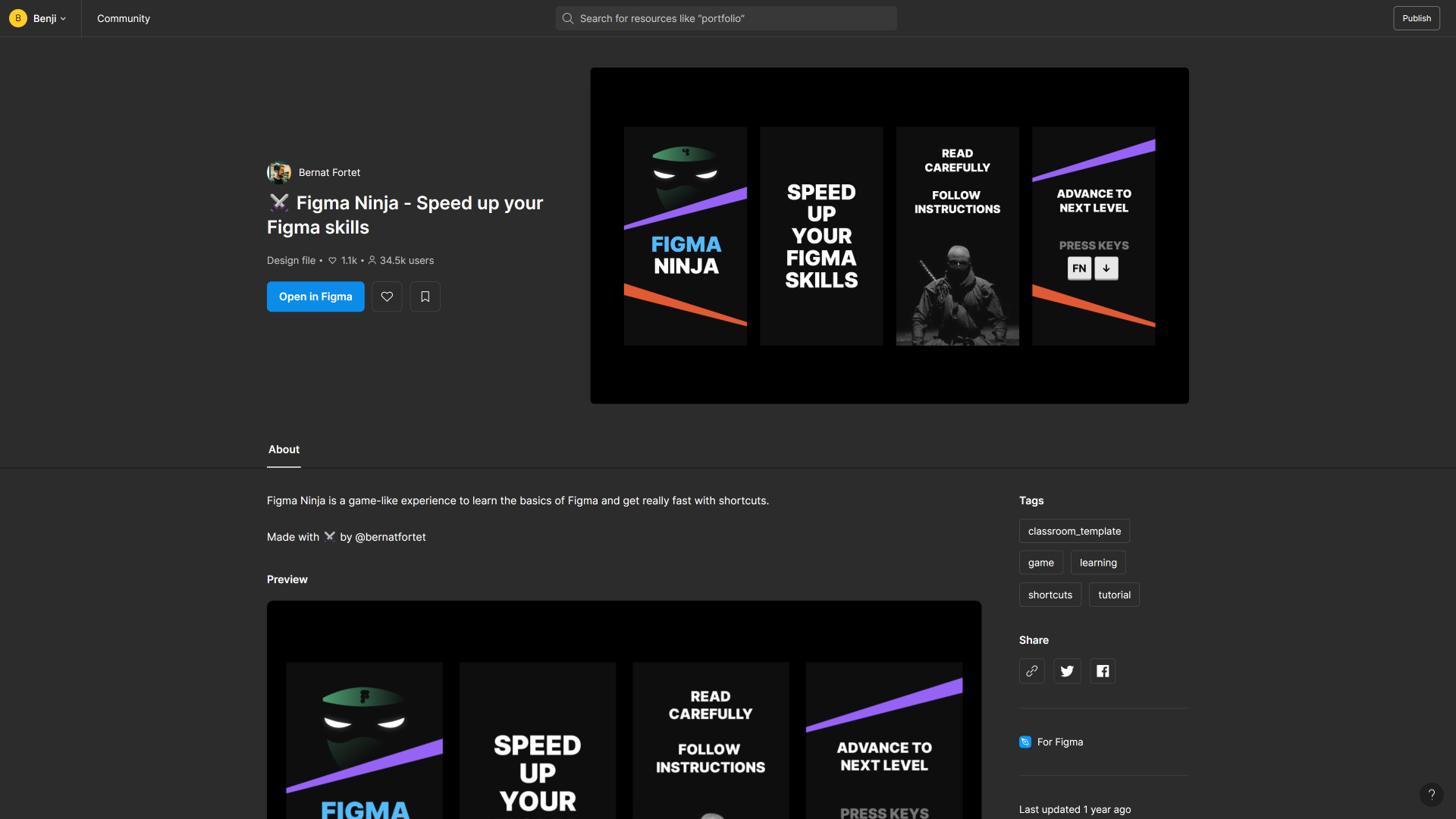
Task: Share this file on Facebook
Action: click(1103, 671)
